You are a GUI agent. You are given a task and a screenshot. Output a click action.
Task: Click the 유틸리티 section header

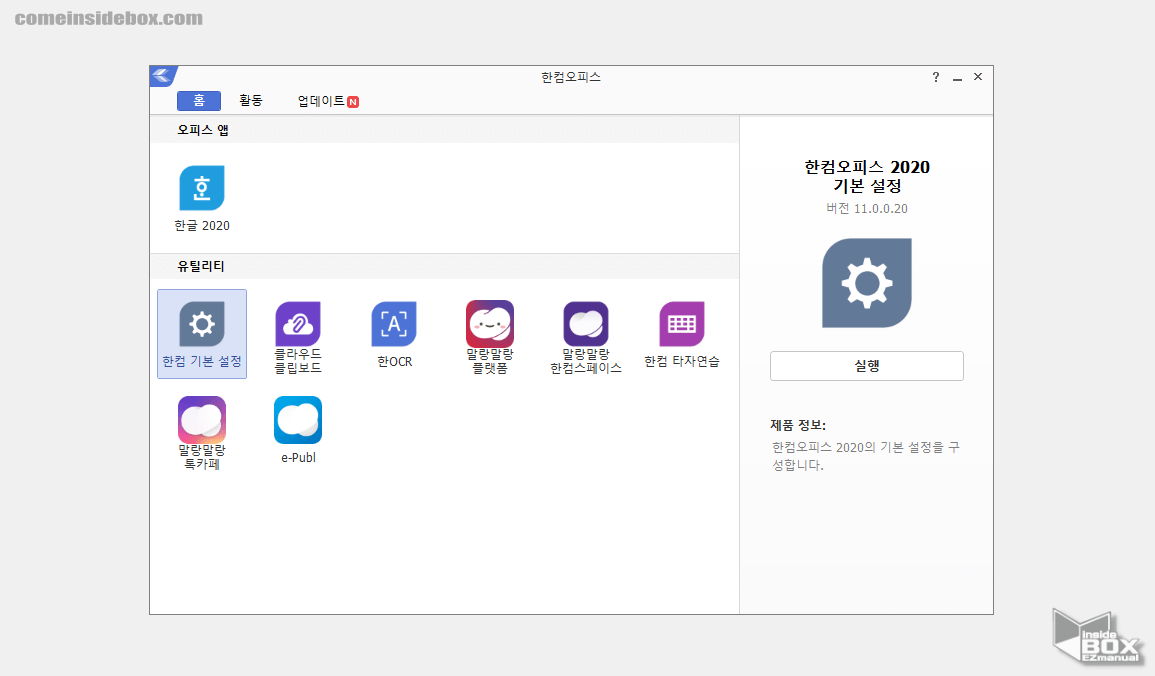[200, 267]
